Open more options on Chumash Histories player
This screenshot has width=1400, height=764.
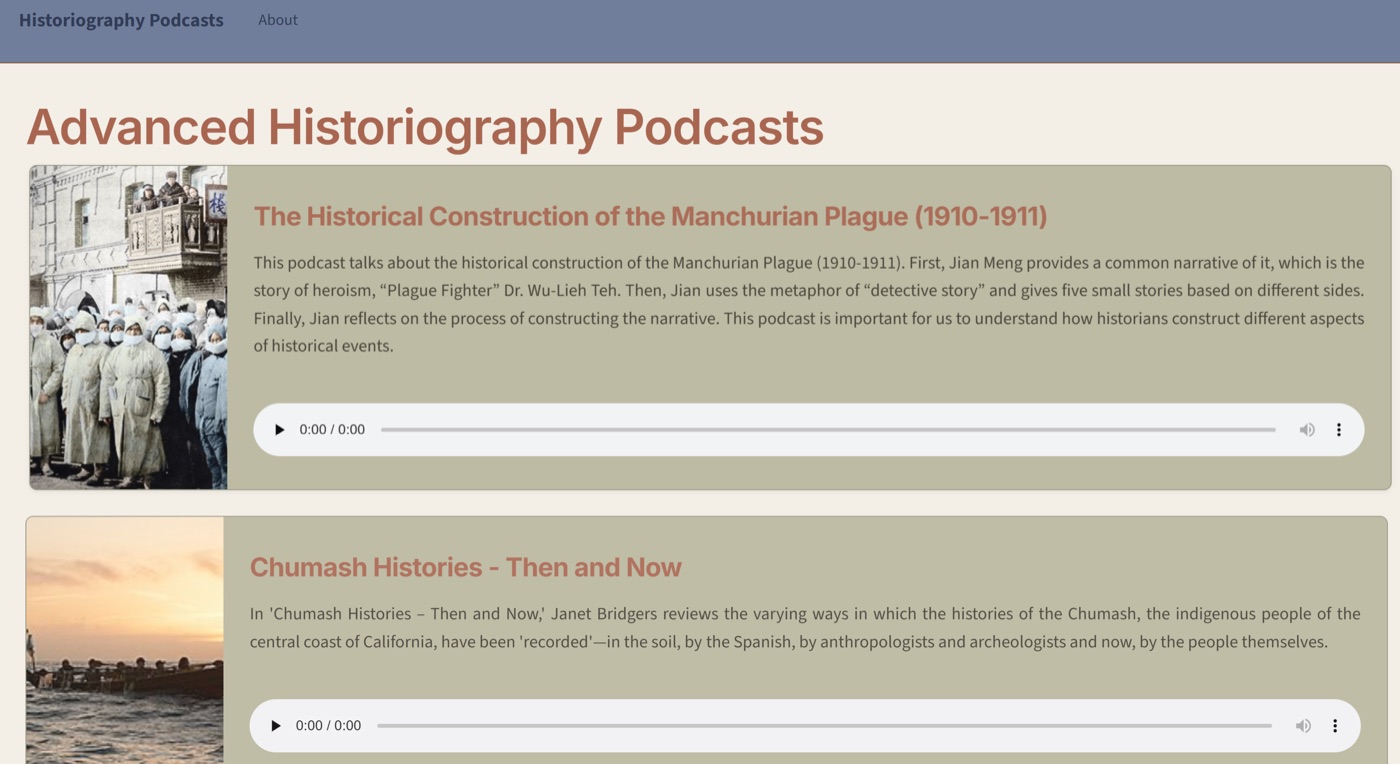pos(1335,726)
